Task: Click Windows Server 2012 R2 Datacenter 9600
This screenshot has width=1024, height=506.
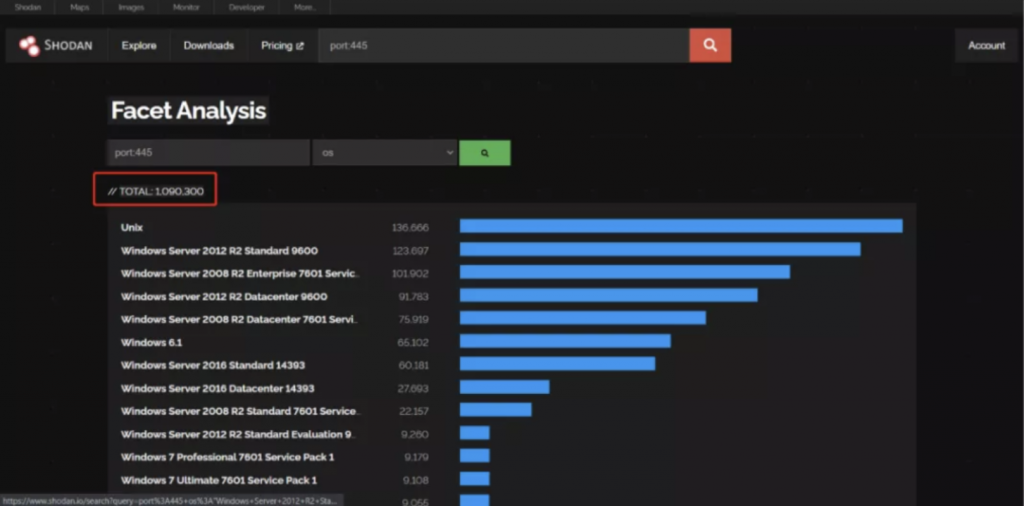Action: click(x=224, y=296)
